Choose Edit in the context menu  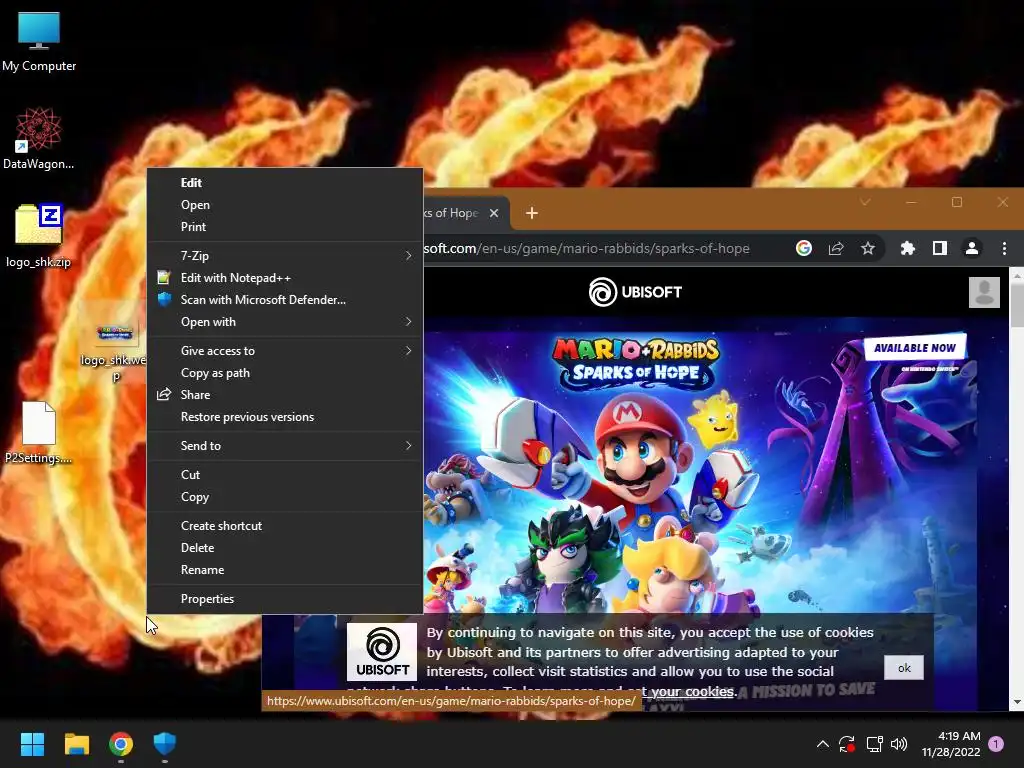point(285,183)
